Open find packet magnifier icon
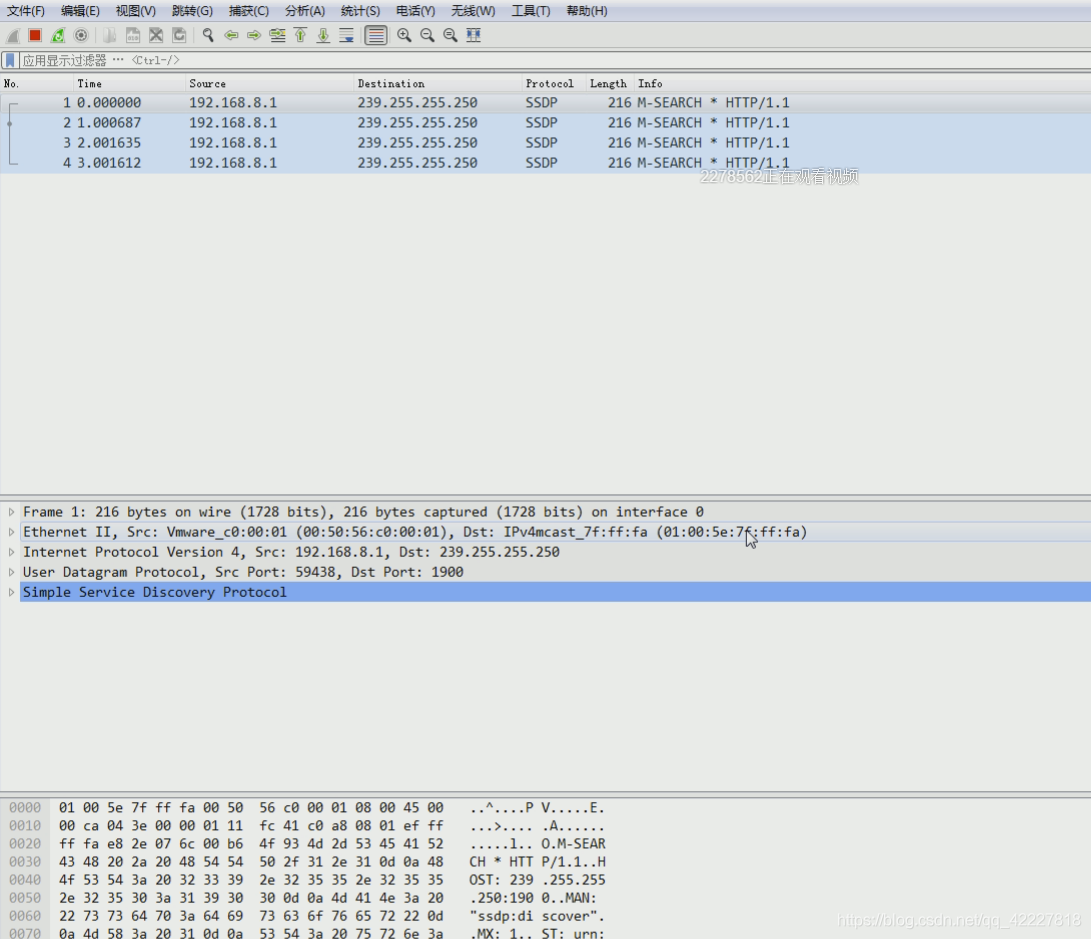Image resolution: width=1091 pixels, height=939 pixels. (x=207, y=35)
